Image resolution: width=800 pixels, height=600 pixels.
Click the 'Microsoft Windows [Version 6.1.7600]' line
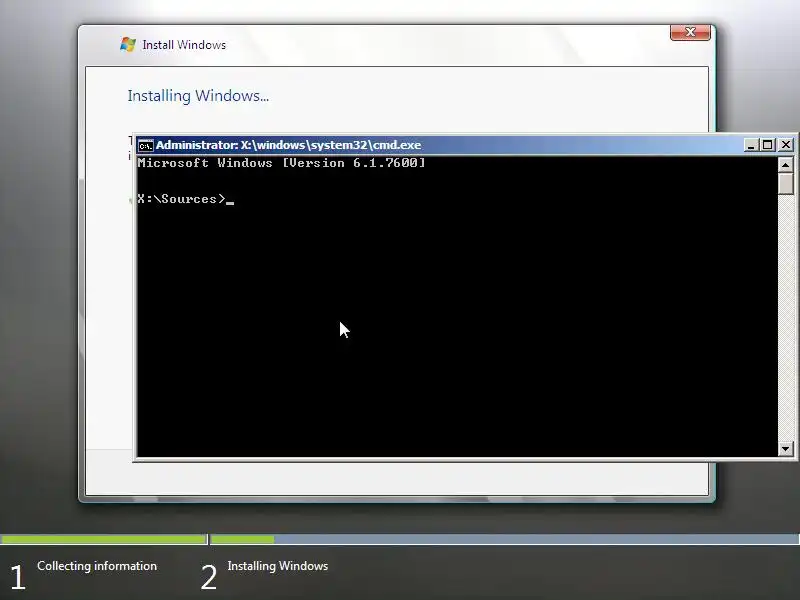281,163
